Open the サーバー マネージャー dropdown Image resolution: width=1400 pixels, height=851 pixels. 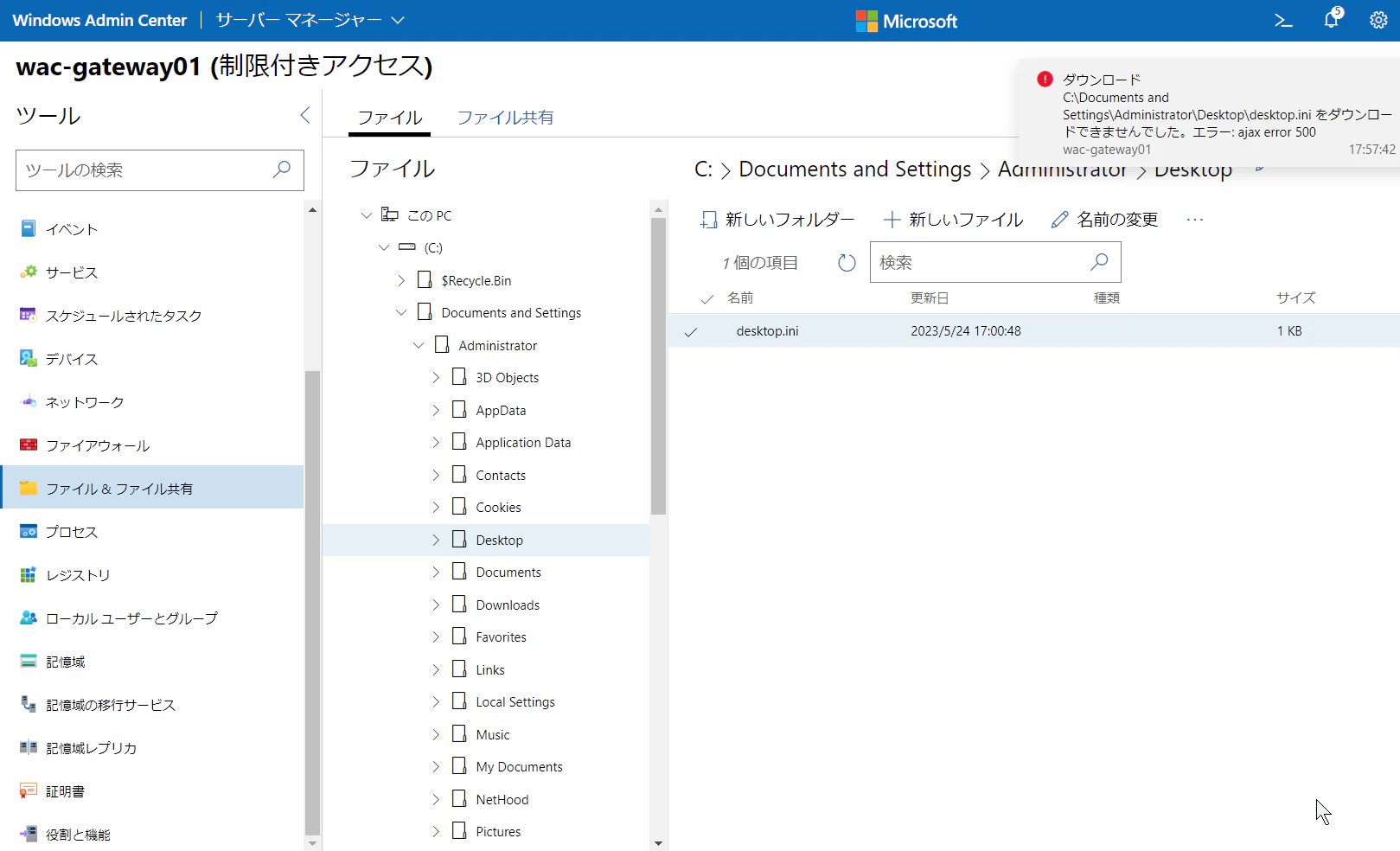pos(310,20)
